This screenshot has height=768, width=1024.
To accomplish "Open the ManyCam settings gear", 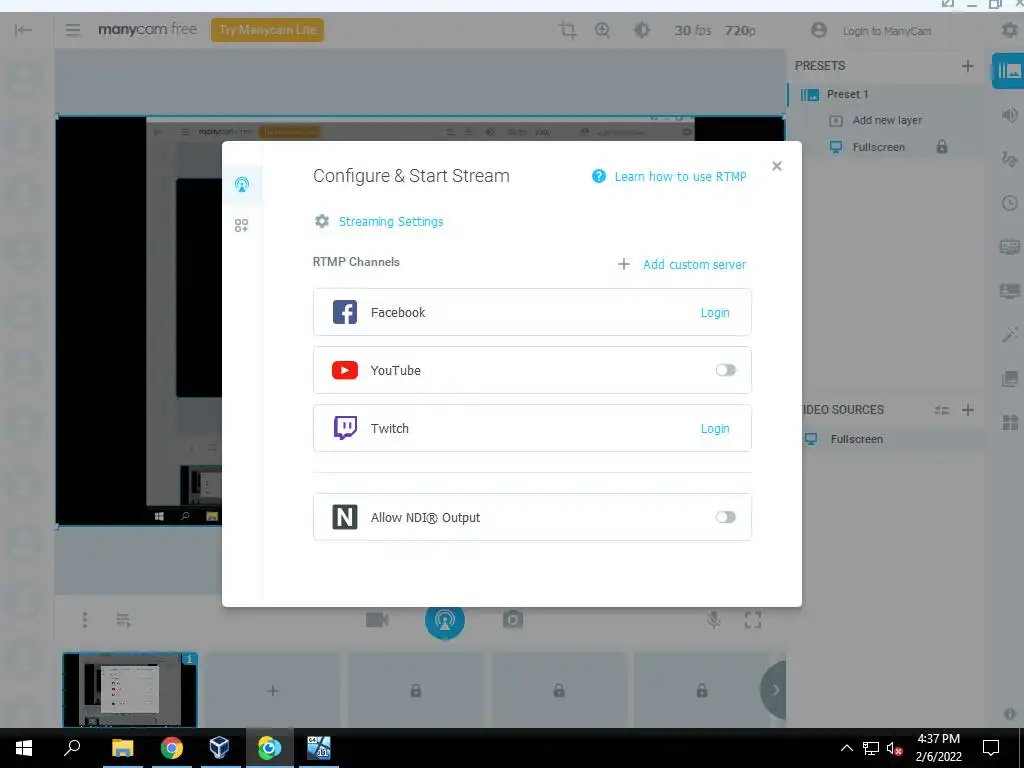I will (1009, 30).
